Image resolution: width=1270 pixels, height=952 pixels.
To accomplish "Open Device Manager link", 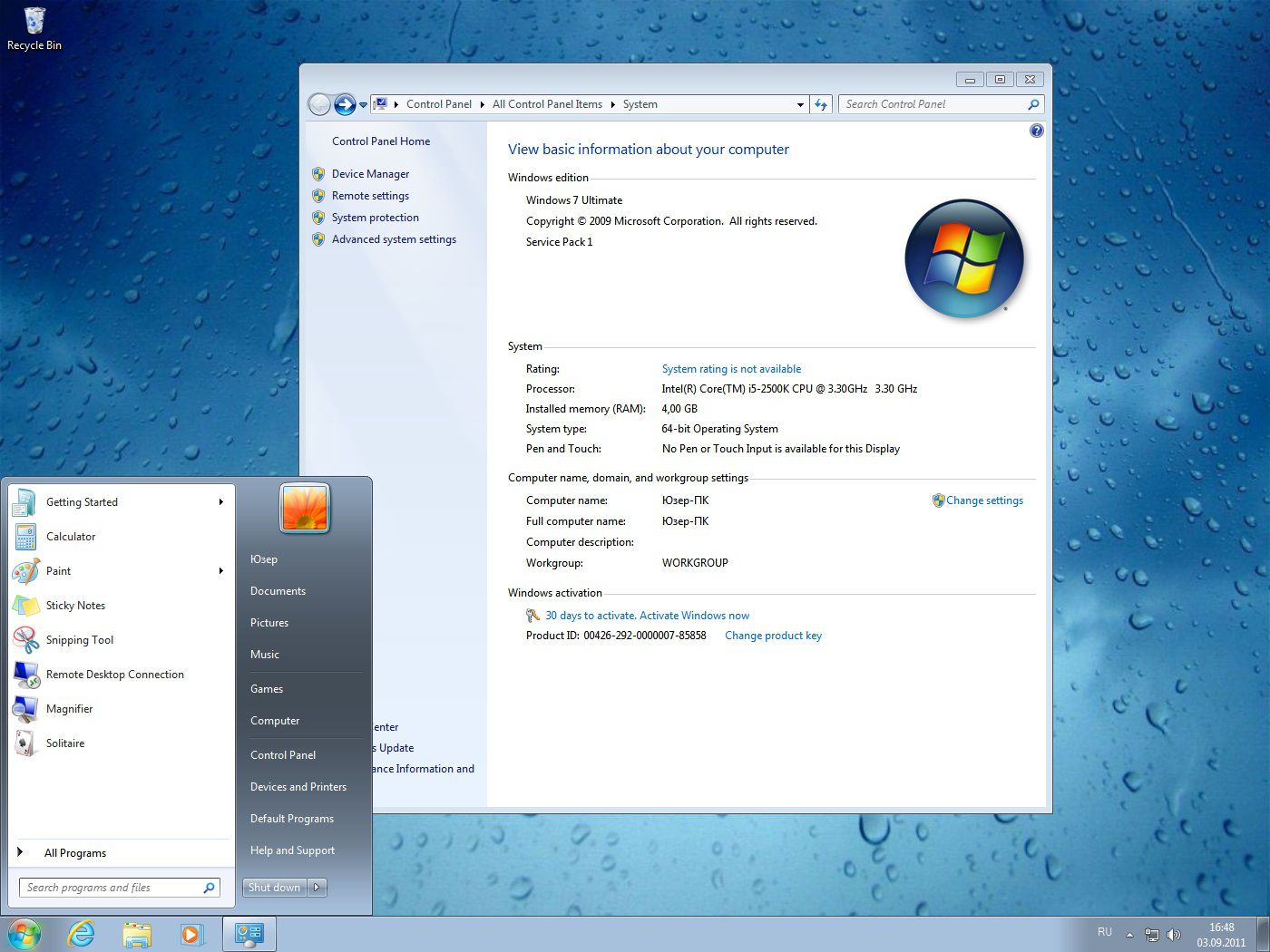I will pos(370,174).
